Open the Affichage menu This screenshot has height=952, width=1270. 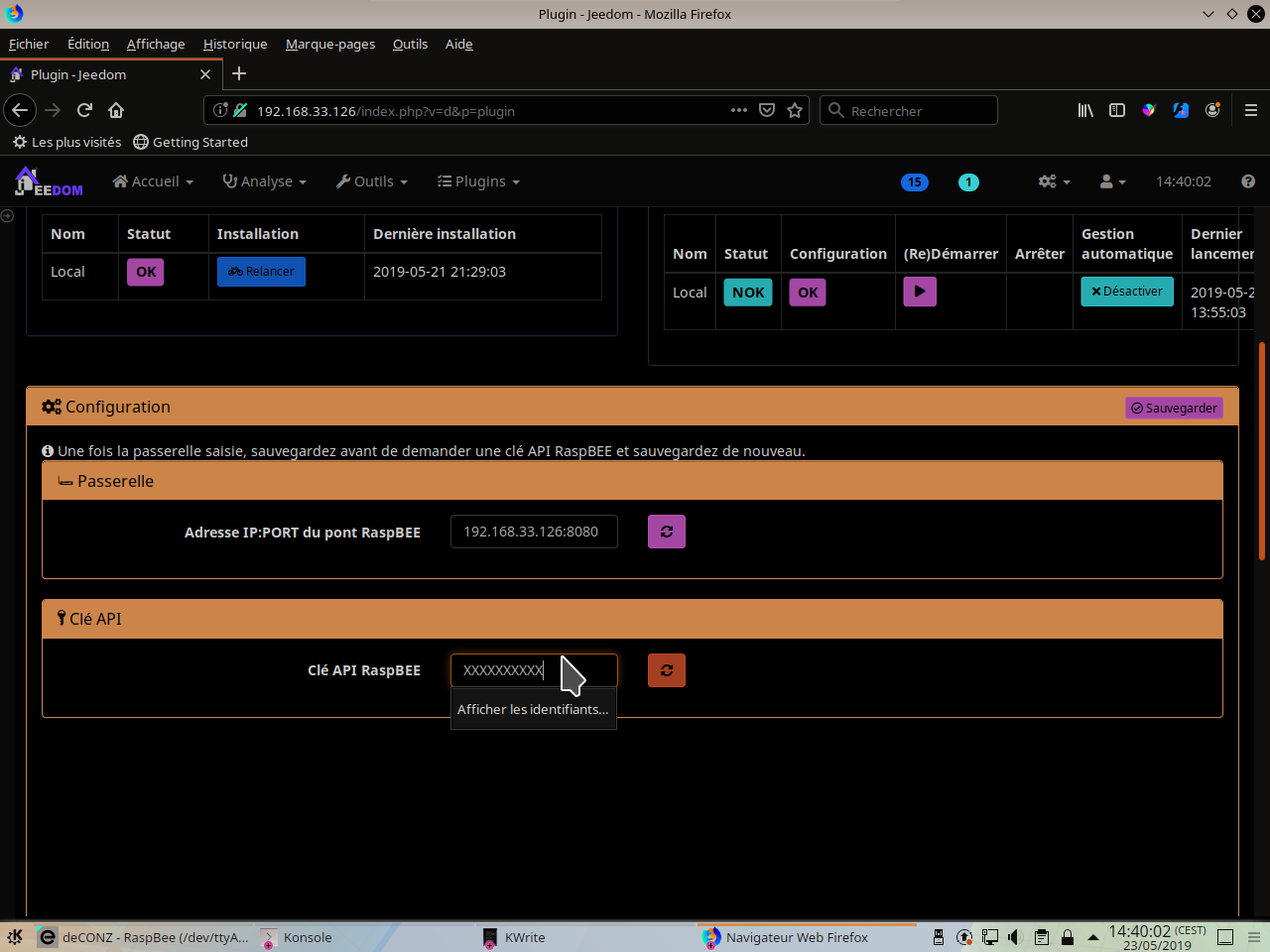156,44
